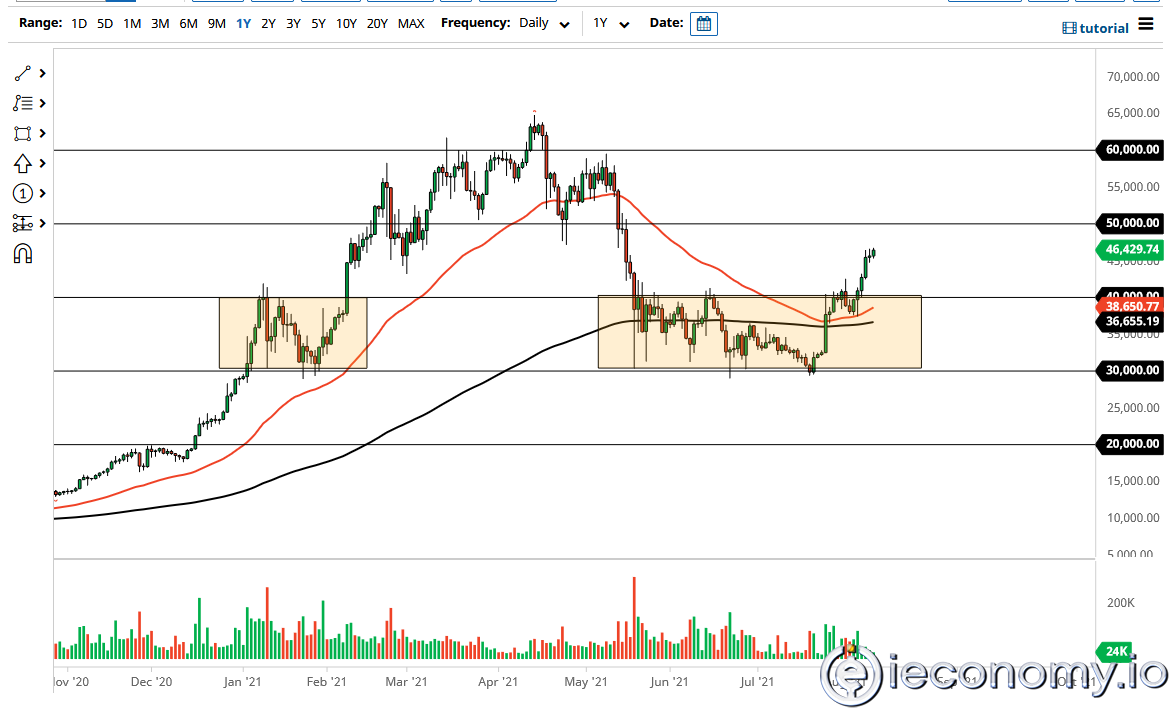Image resolution: width=1170 pixels, height=708 pixels.
Task: Select the arrow annotation tool
Action: pyautogui.click(x=21, y=163)
